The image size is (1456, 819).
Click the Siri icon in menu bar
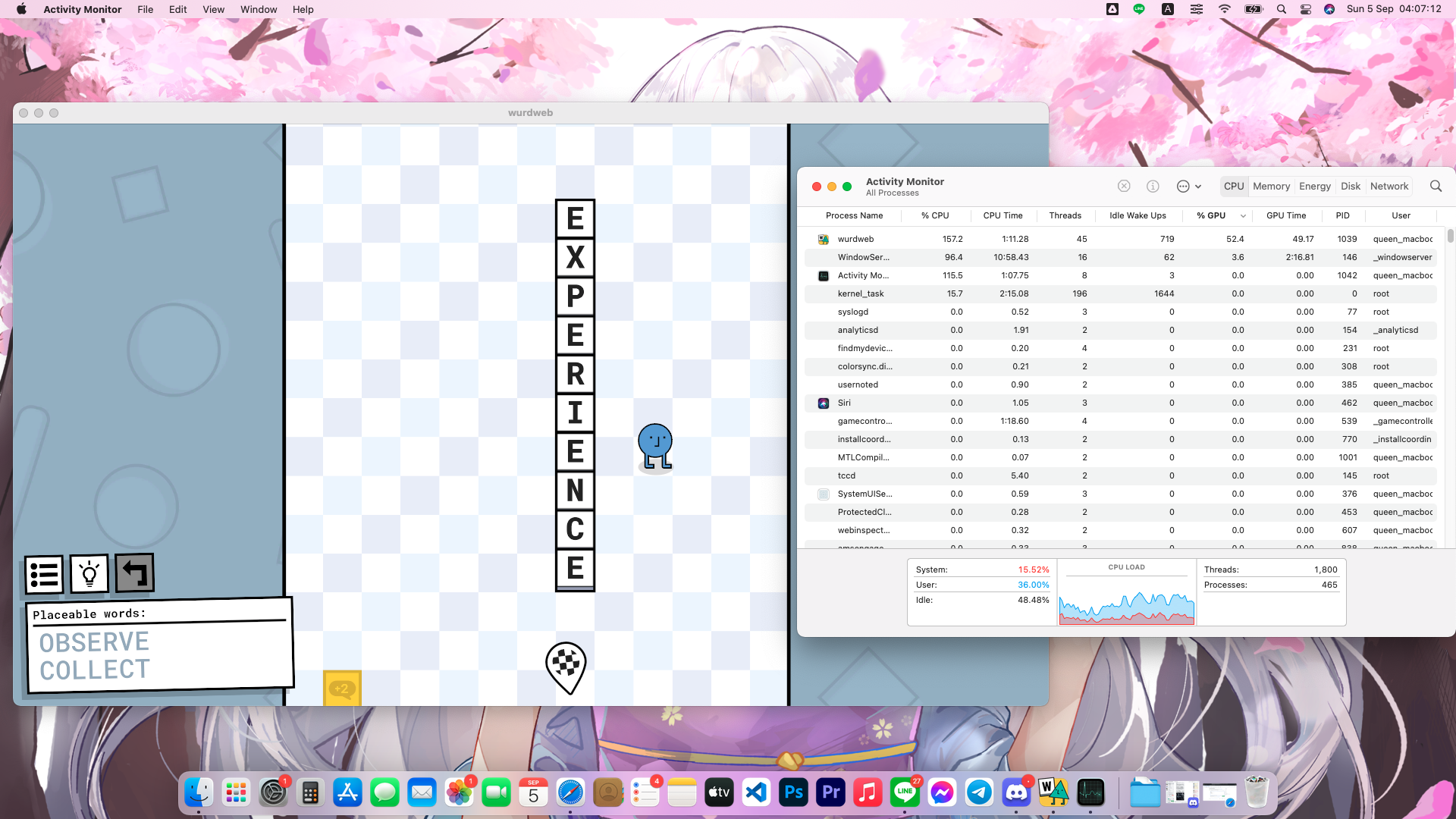pyautogui.click(x=1329, y=9)
